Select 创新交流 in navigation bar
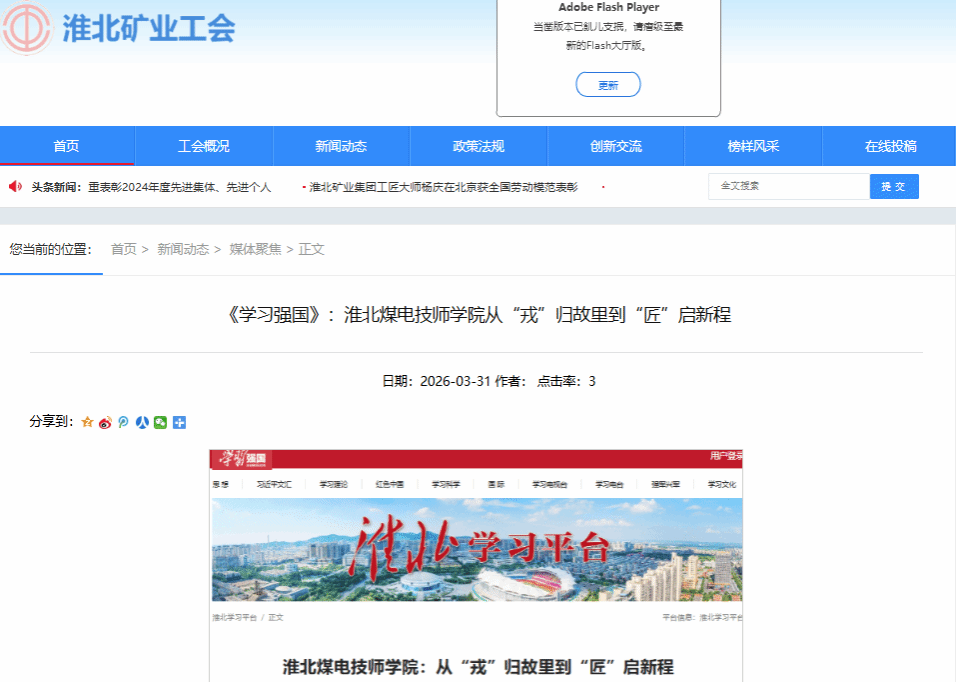Image resolution: width=956 pixels, height=682 pixels. (616, 146)
